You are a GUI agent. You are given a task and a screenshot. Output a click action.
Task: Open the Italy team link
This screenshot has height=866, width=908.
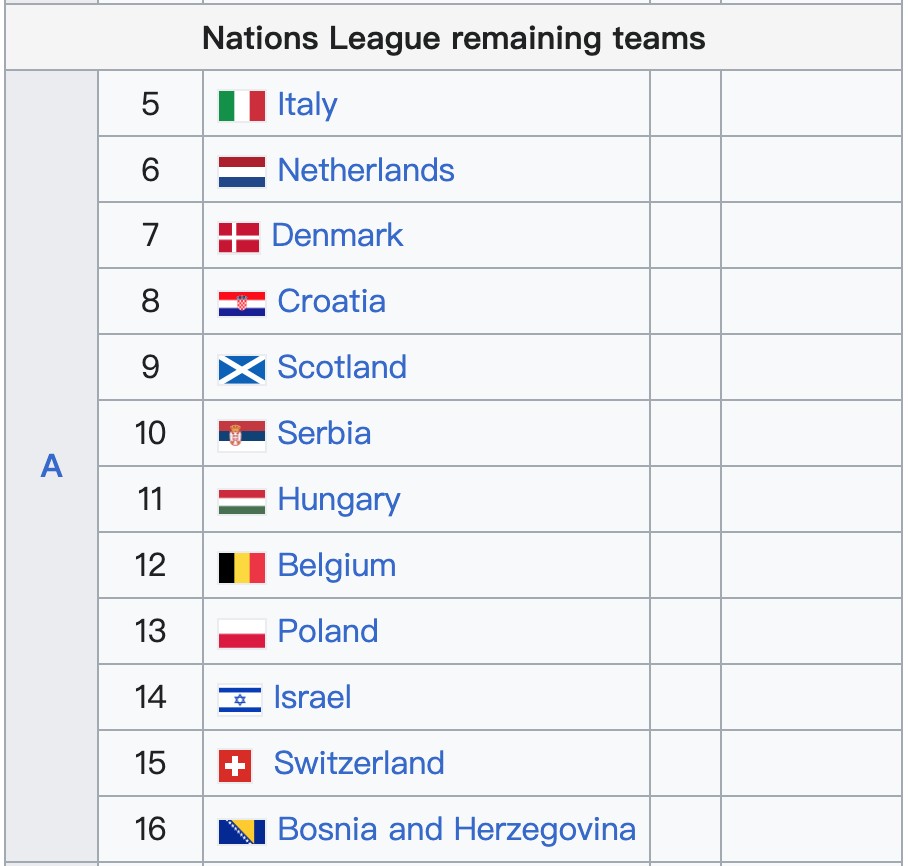(x=307, y=105)
